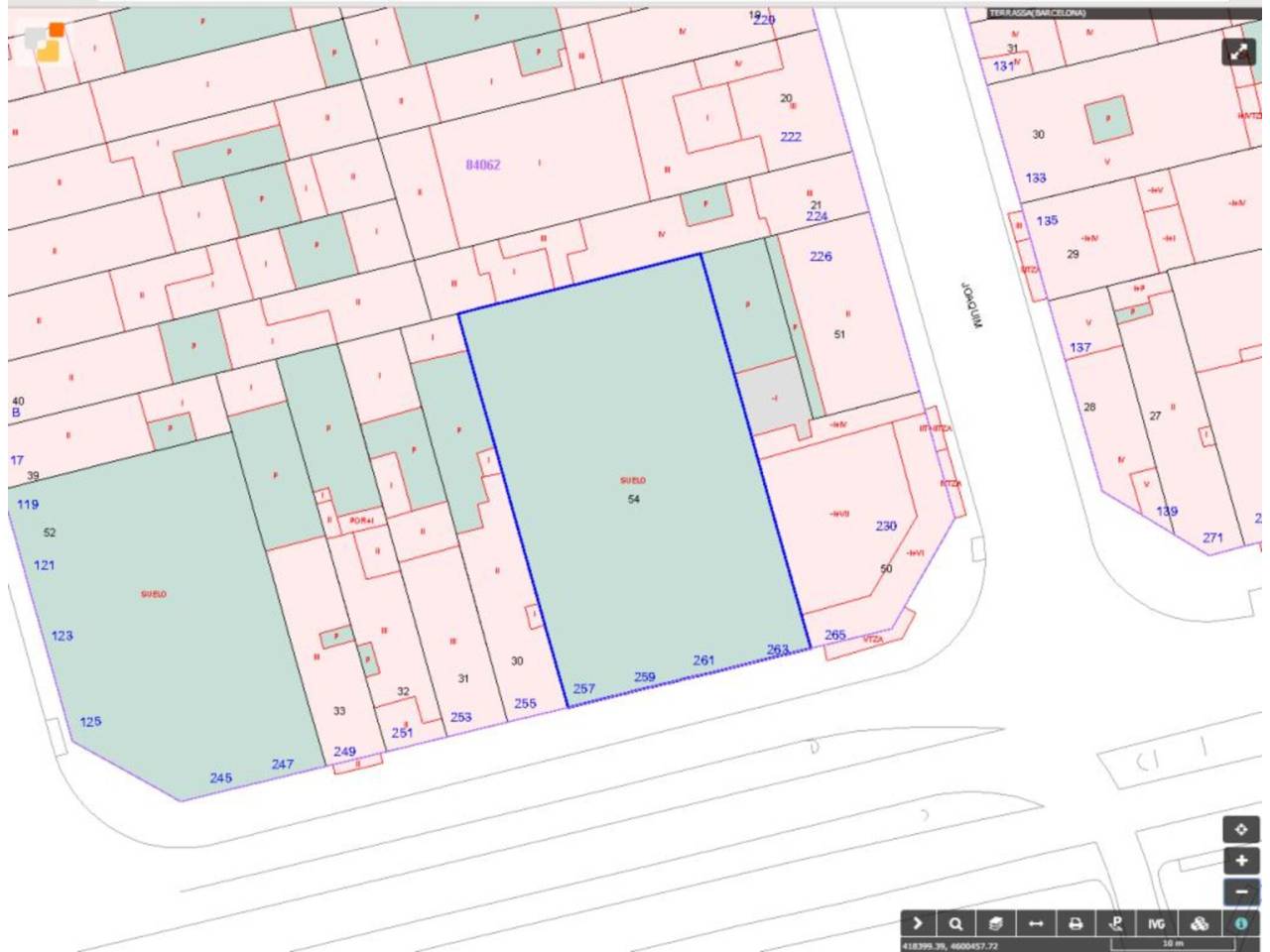Zoom in with the plus button
Image resolution: width=1270 pixels, height=952 pixels.
click(1240, 861)
